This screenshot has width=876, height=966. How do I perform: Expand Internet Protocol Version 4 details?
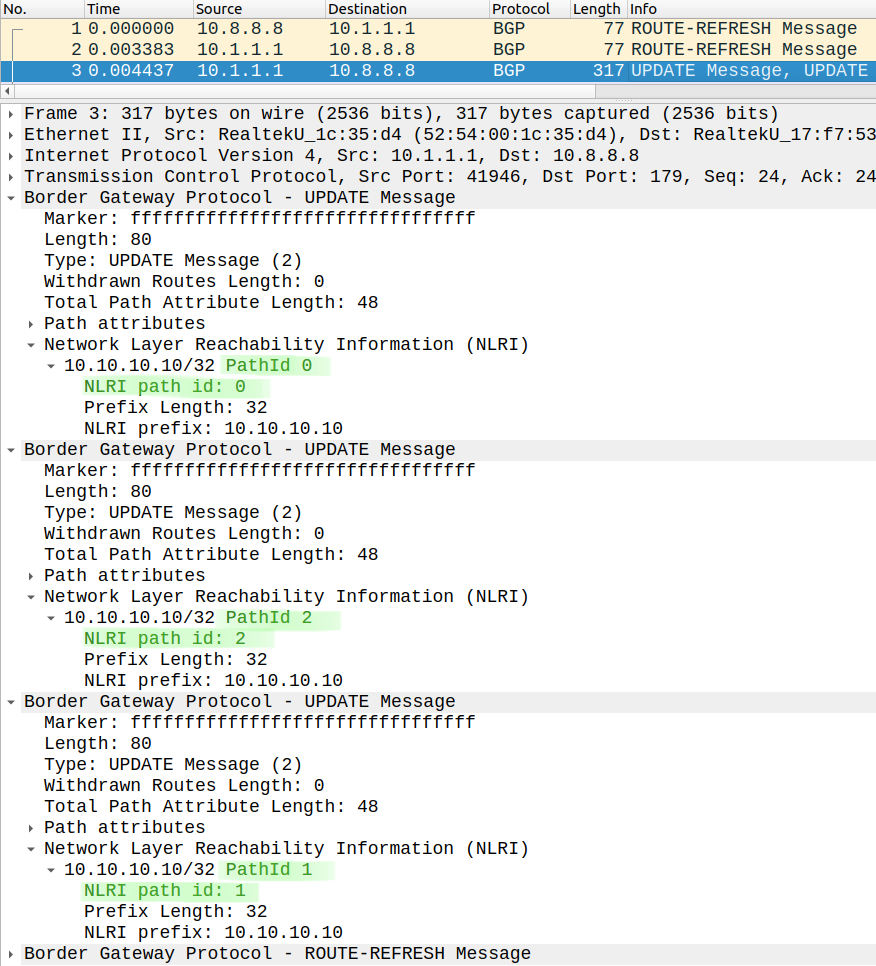[11, 156]
